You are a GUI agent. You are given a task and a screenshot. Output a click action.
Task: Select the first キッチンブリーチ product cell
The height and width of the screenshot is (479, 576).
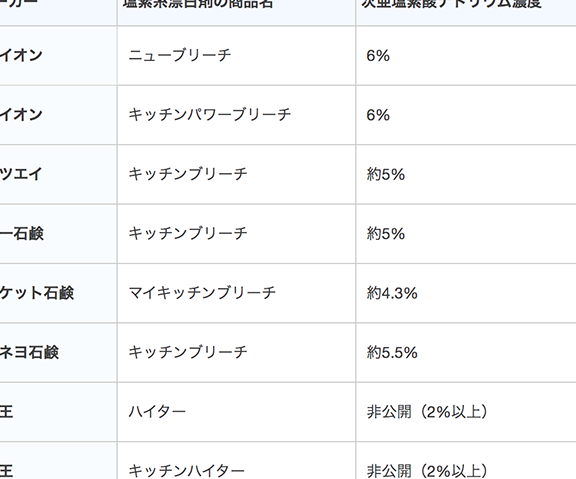click(236, 174)
